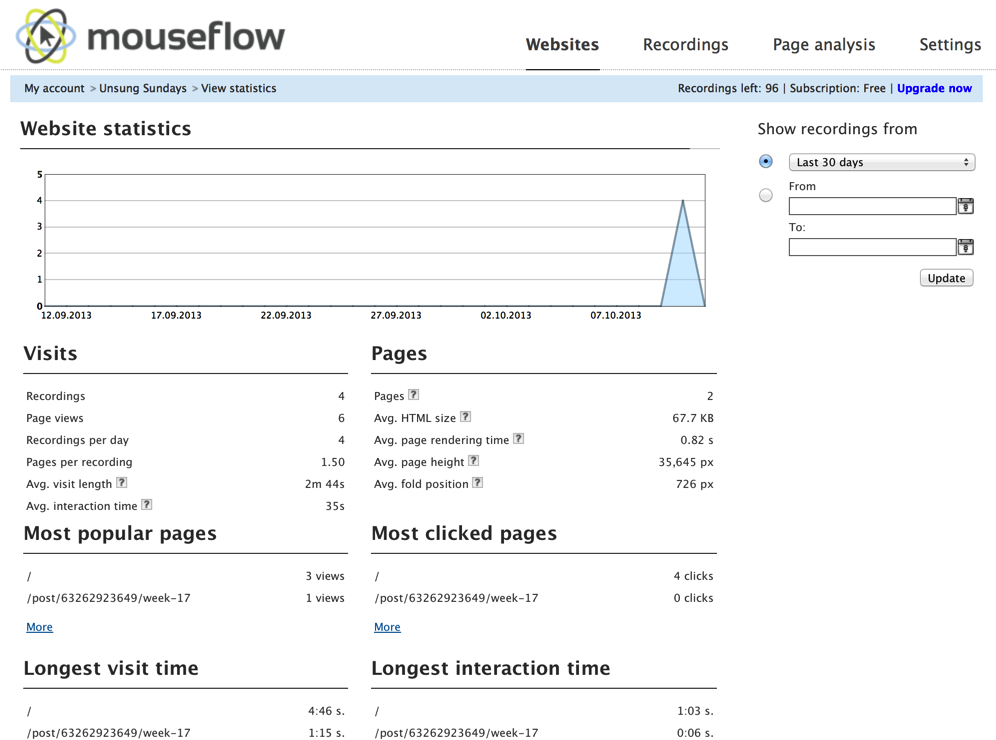996x740 pixels.
Task: Click the Mouseflow logo
Action: click(x=150, y=37)
